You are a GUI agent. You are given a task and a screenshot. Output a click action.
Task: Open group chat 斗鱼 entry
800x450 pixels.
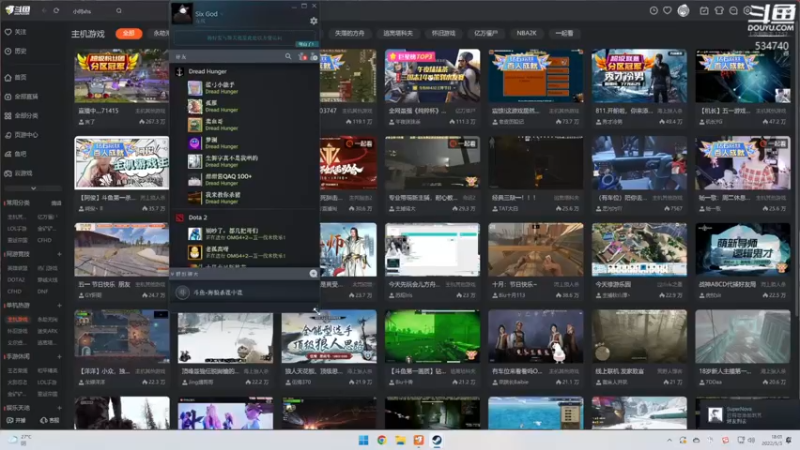coord(246,292)
